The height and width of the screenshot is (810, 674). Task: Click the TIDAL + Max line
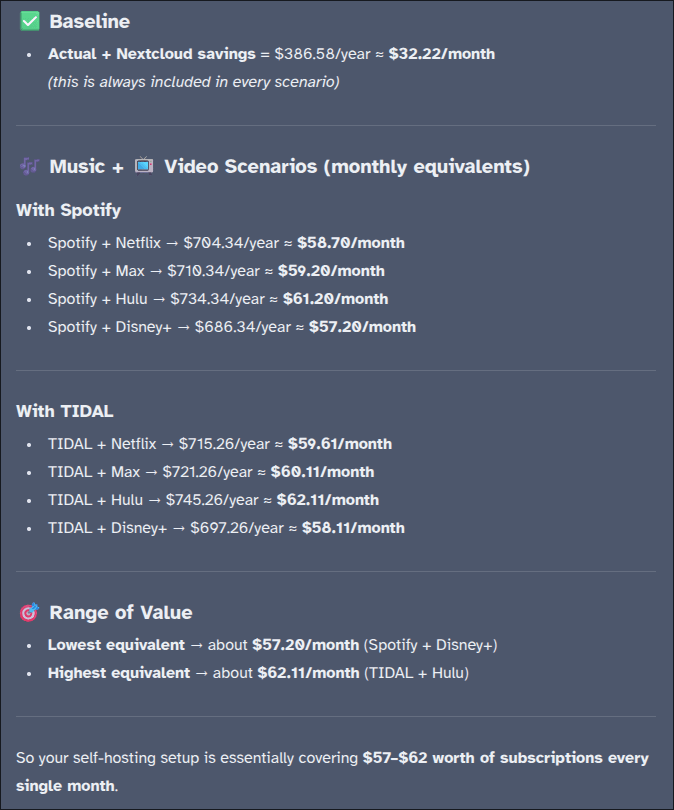pos(210,472)
